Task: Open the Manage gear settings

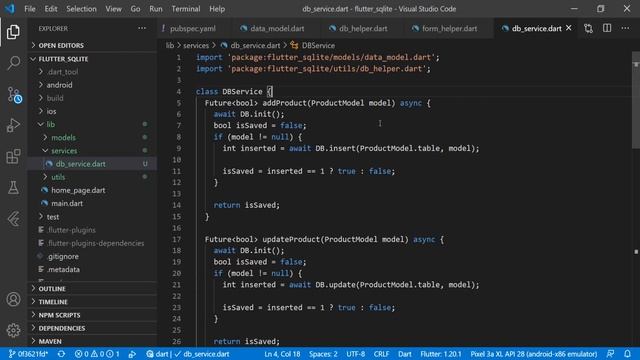Action: [x=13, y=330]
